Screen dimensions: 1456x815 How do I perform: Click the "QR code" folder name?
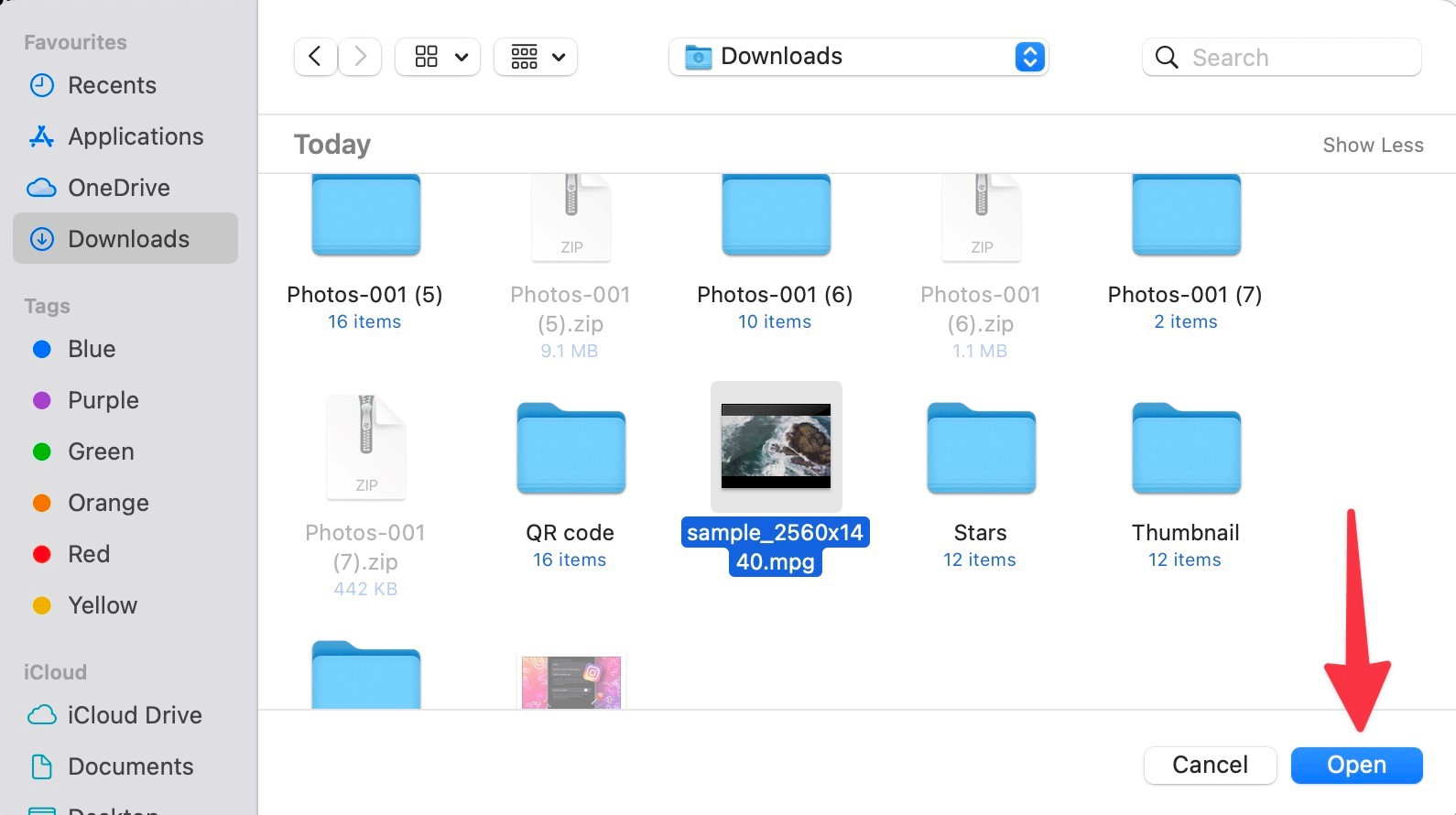570,533
